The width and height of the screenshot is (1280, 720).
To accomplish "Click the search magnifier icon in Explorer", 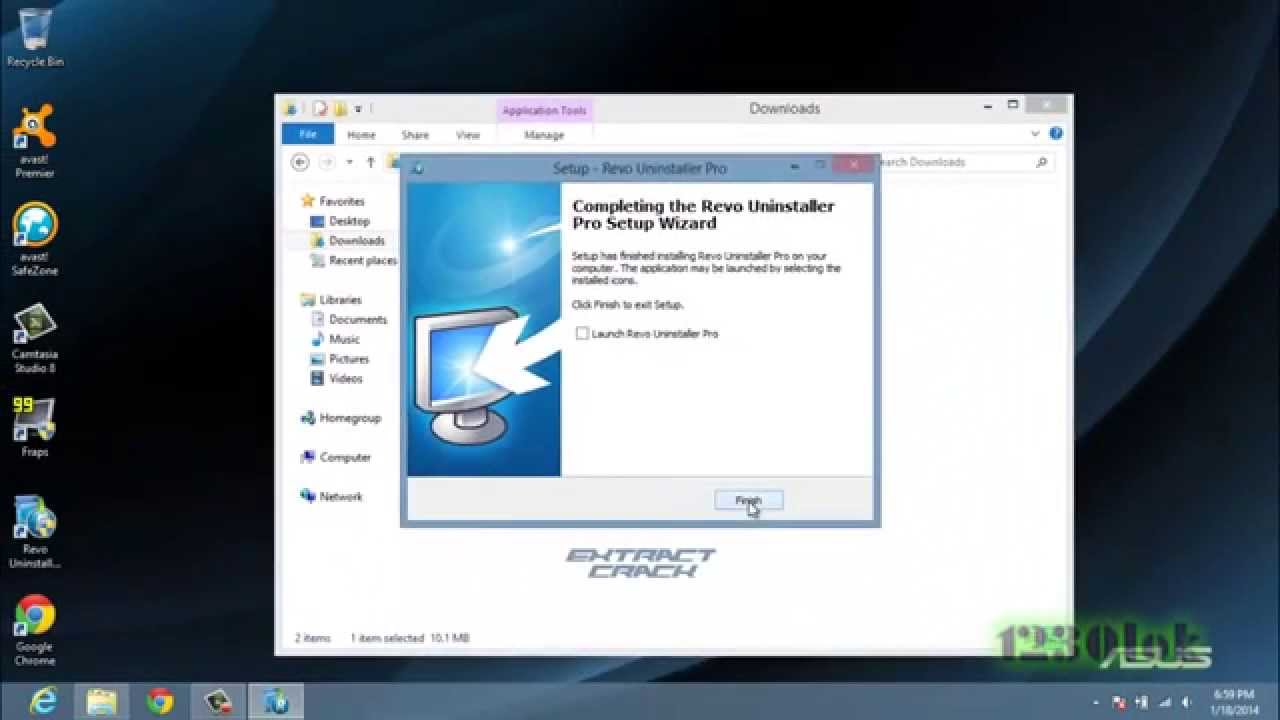I will [1041, 162].
